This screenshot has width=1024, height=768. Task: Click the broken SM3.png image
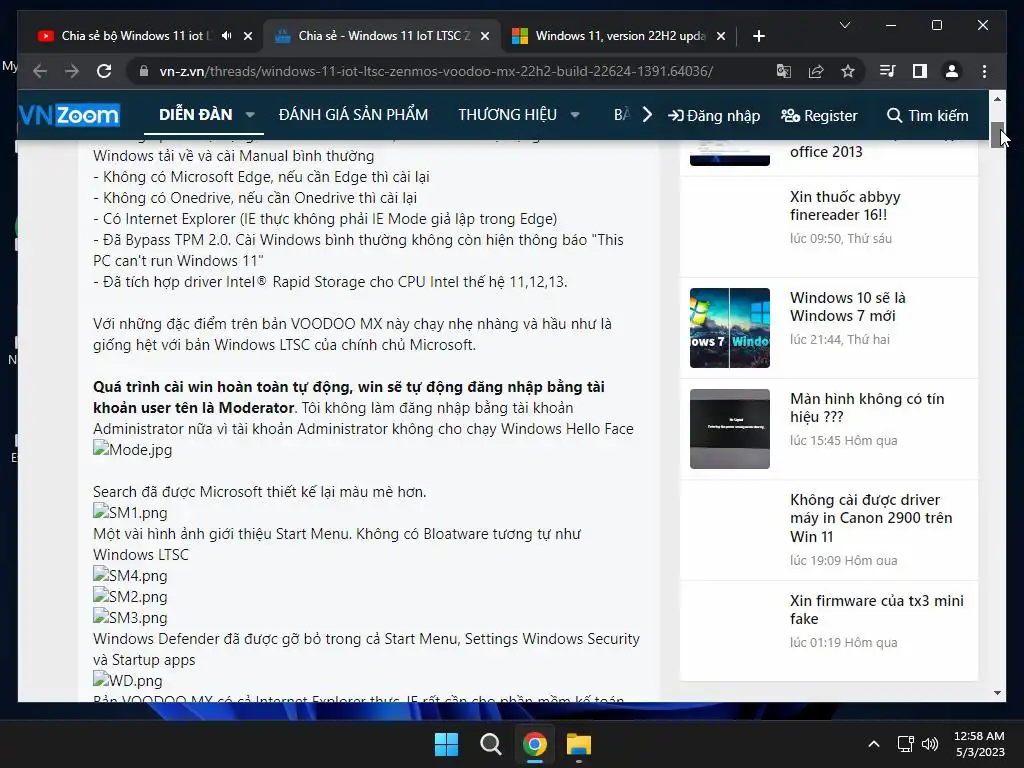(x=130, y=617)
